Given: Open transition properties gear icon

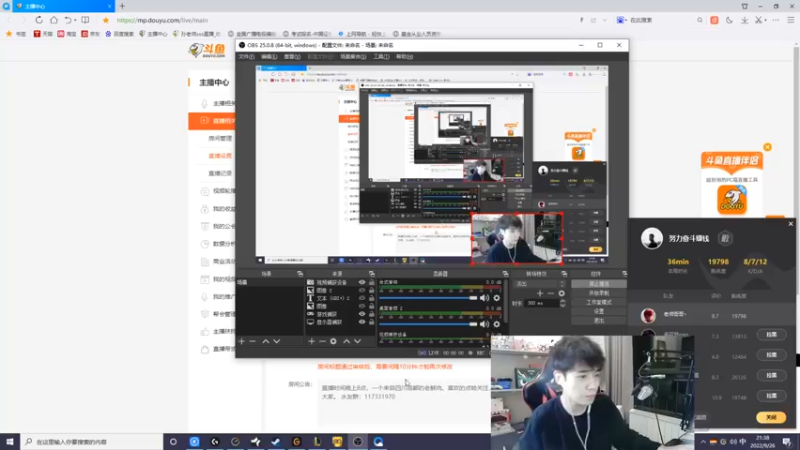Looking at the screenshot, I should click(561, 293).
